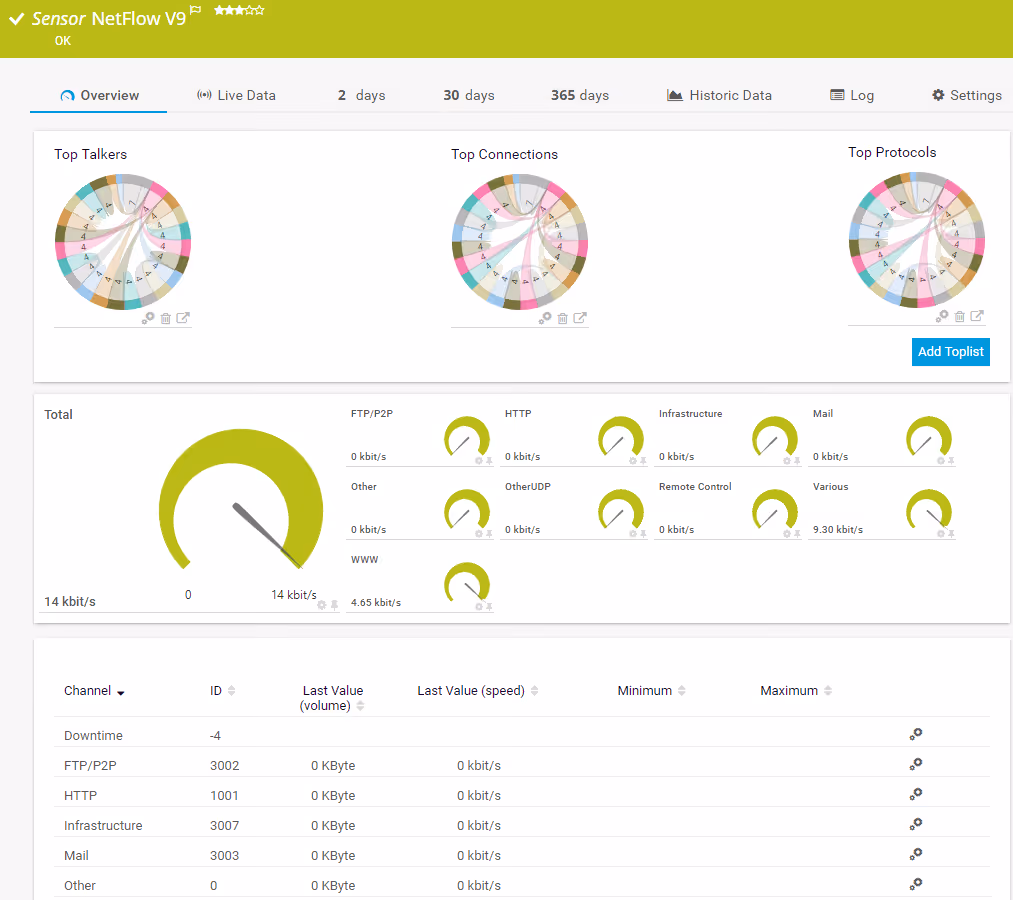This screenshot has height=900, width=1013.
Task: Pin the Total gauge to top
Action: coord(334,605)
